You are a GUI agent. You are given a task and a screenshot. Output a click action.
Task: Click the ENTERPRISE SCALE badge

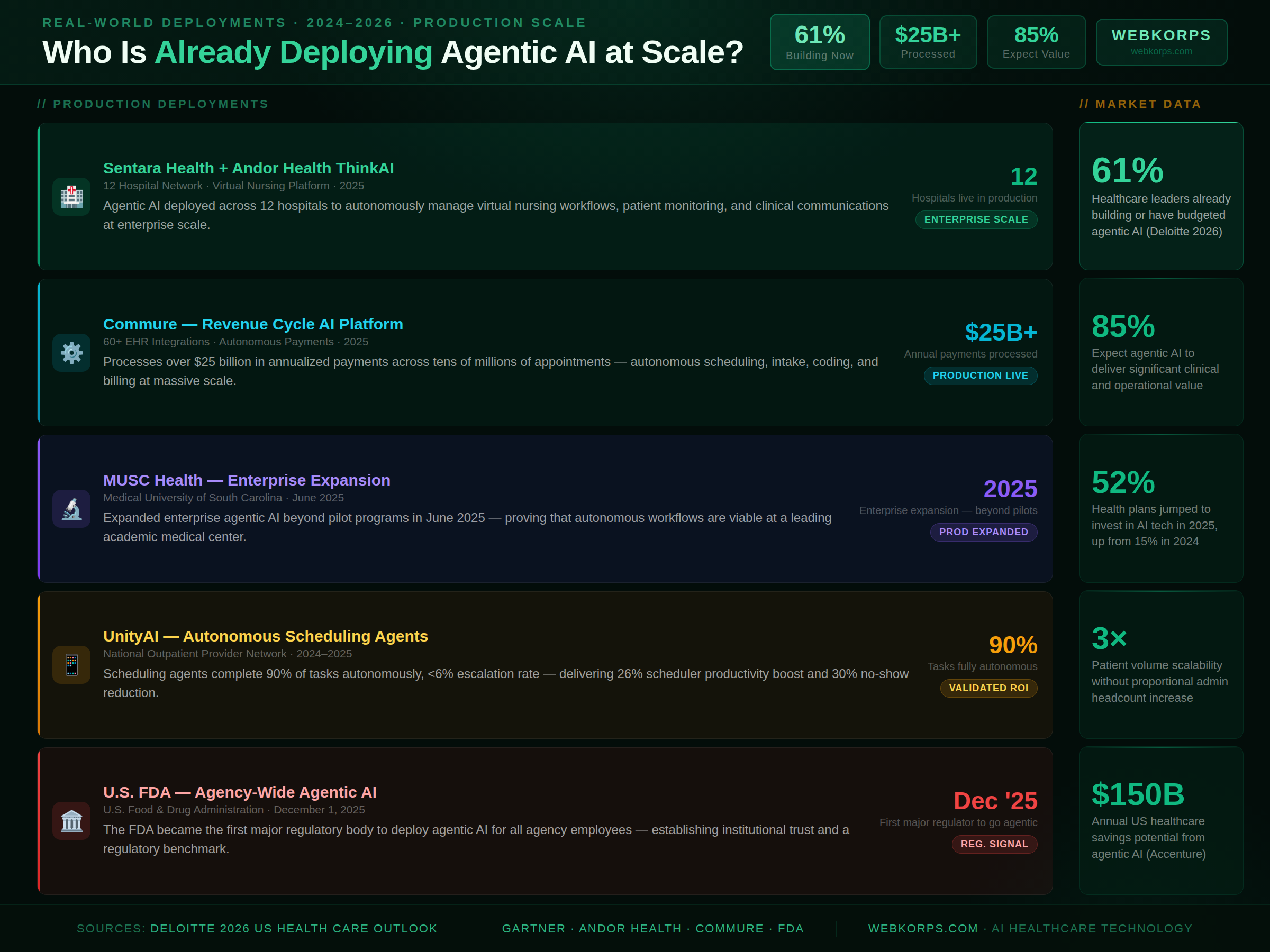(976, 219)
